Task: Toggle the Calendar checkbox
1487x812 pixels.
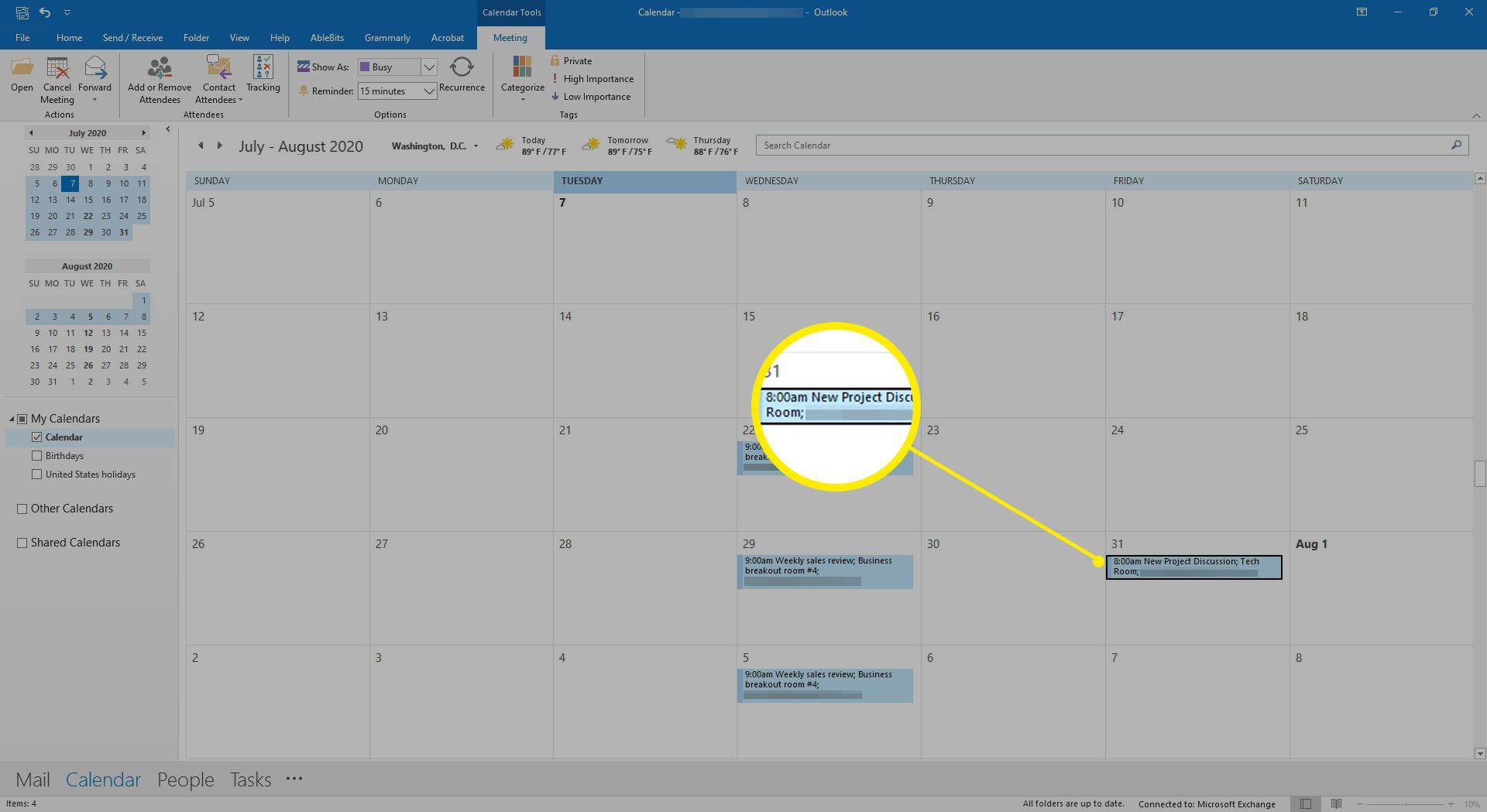Action: click(36, 437)
